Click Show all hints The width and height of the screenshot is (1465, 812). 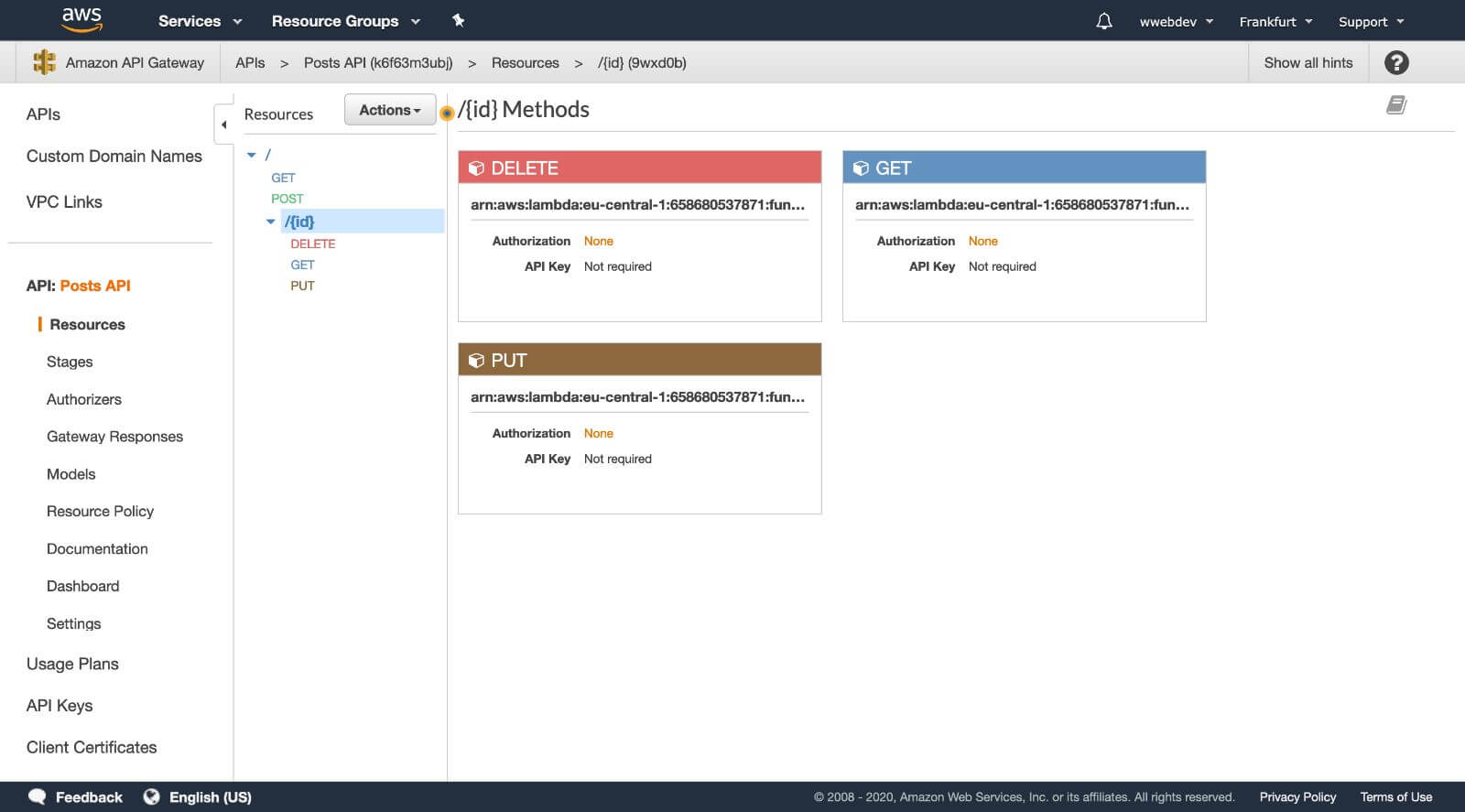click(x=1308, y=62)
